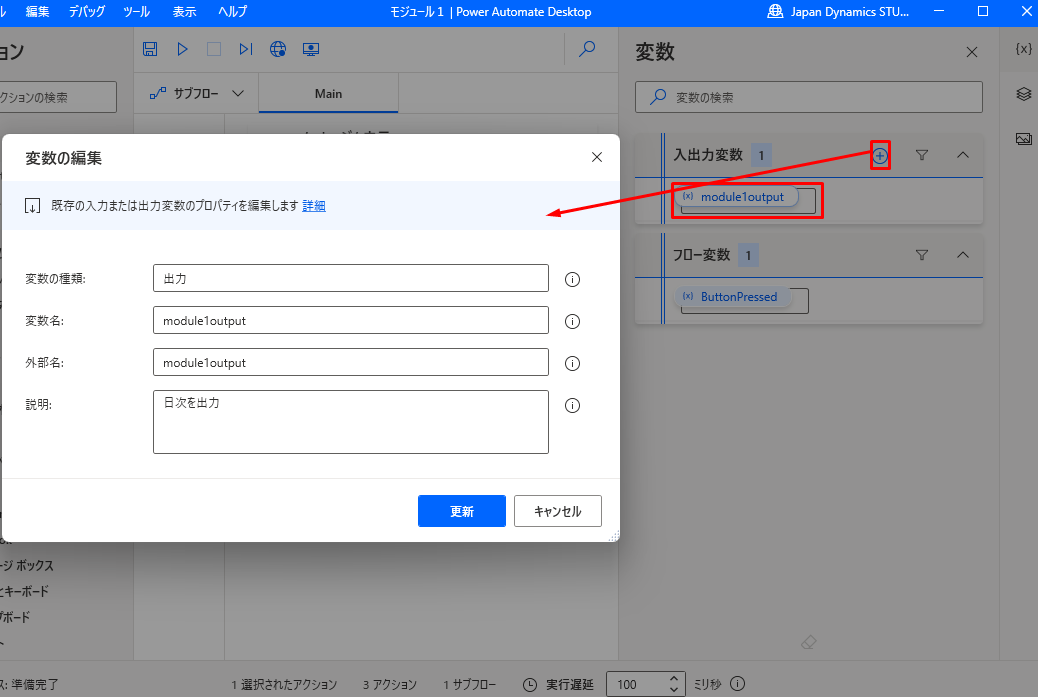This screenshot has width=1038, height=697.
Task: Select the ButtonPressed flow variable
Action: 733,297
